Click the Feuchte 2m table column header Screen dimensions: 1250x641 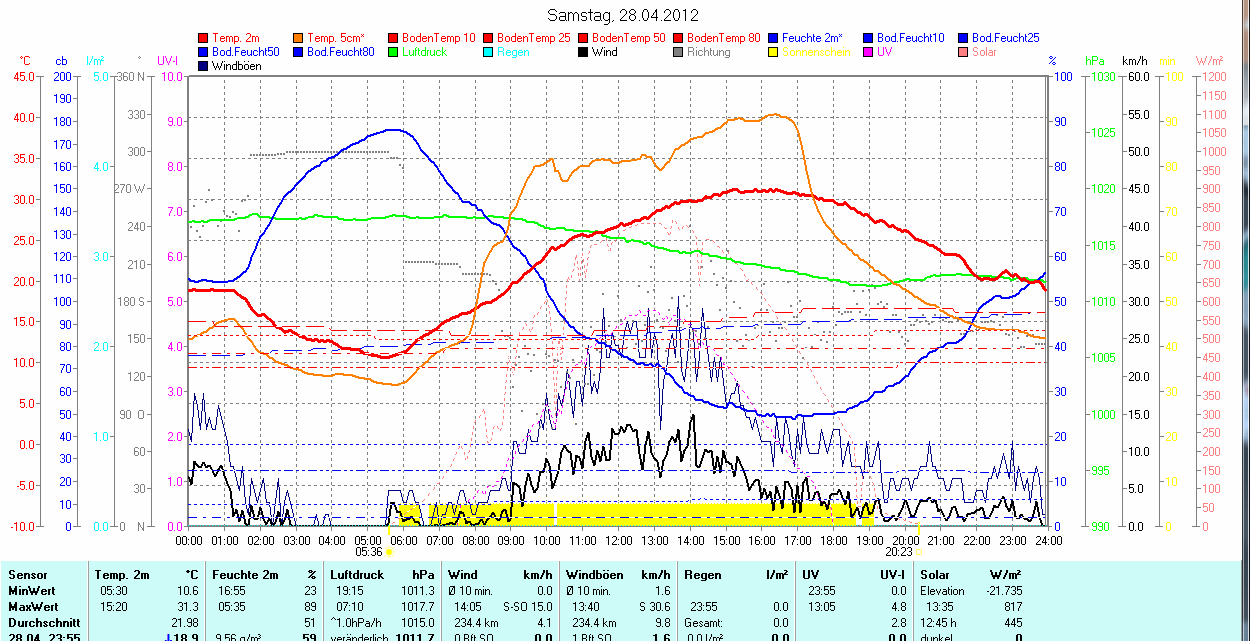(x=264, y=575)
